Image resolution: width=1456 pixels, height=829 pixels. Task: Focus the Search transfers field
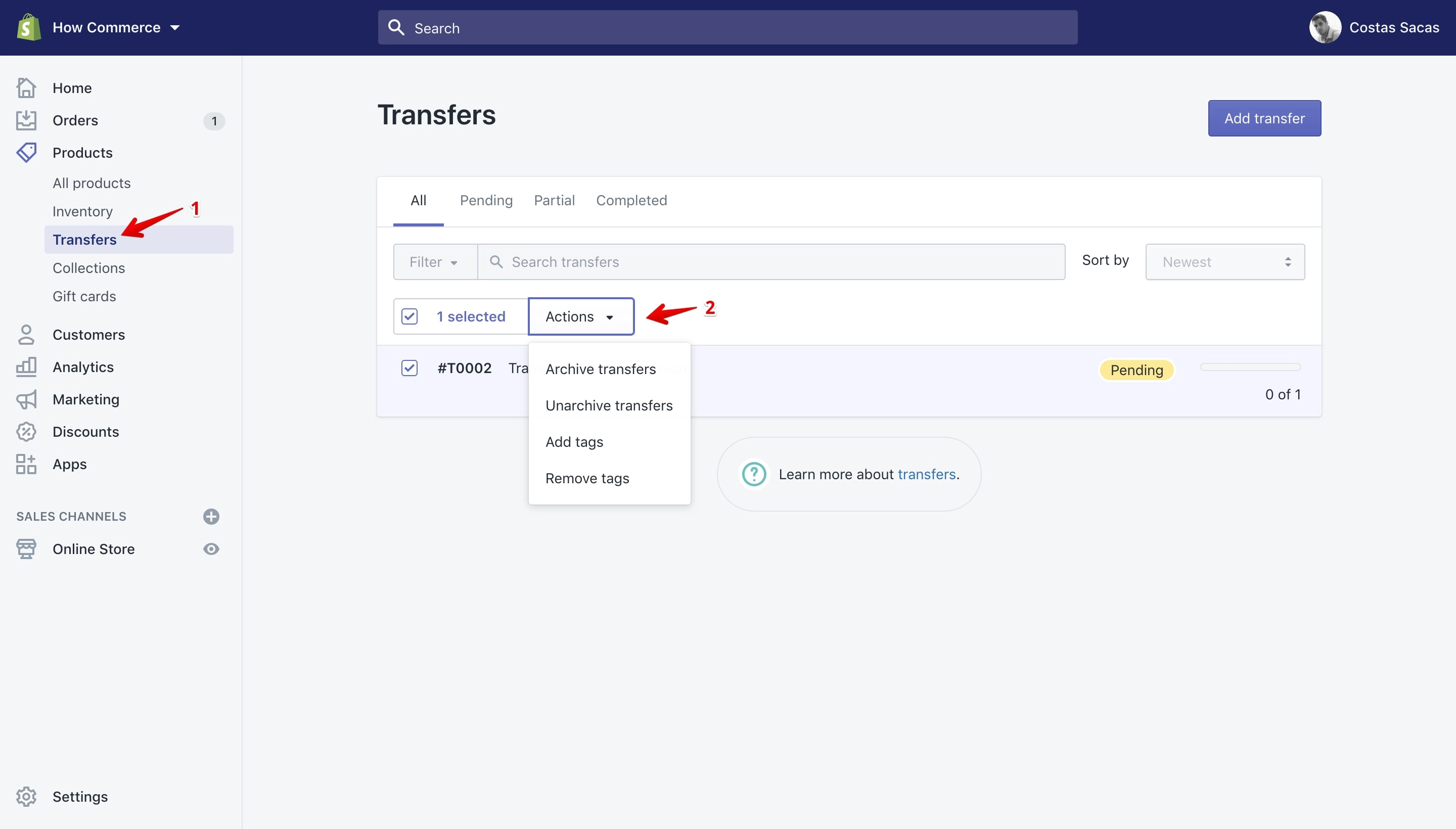point(771,262)
